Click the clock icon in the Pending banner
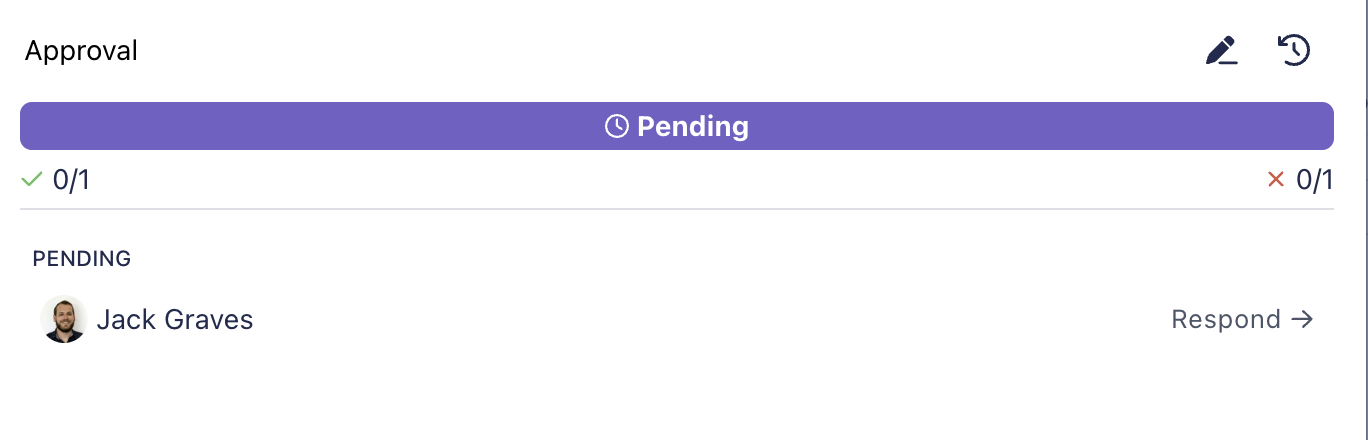 tap(617, 126)
